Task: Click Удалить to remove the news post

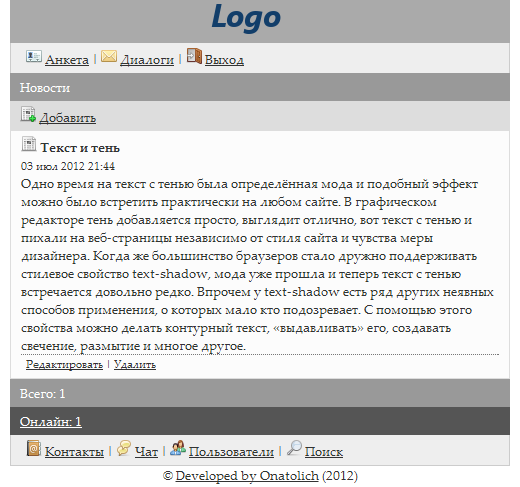Action: pos(135,364)
